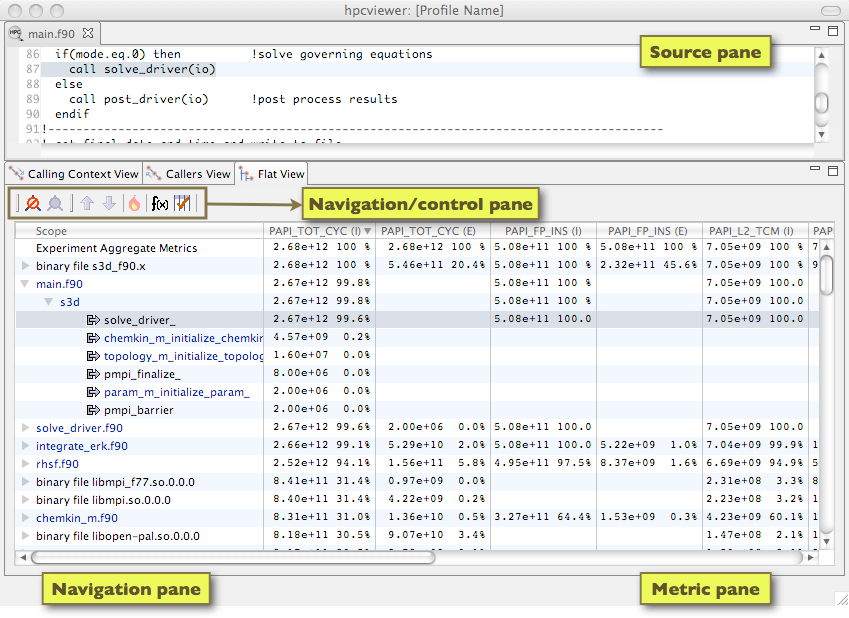The width and height of the screenshot is (849, 618).
Task: Click the call site icon beside param_m_initialize_param_
Action: pyautogui.click(x=93, y=392)
